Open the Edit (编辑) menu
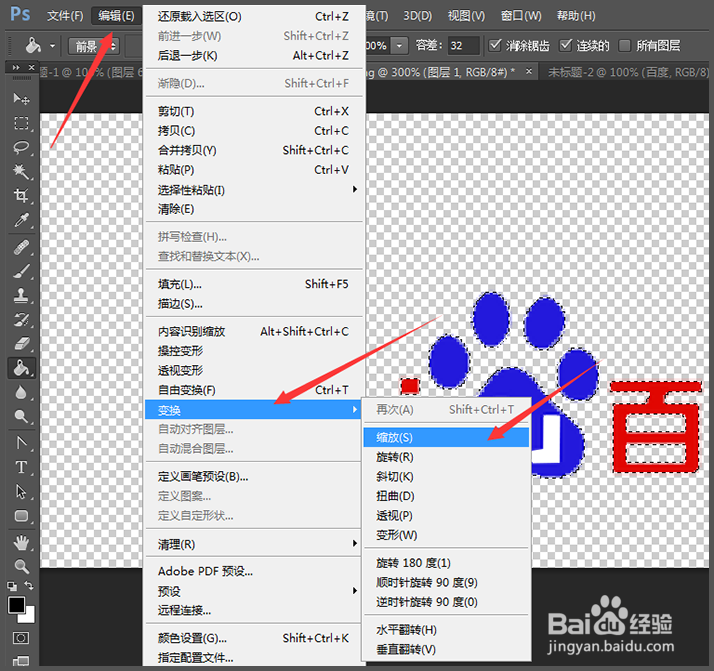Image resolution: width=714 pixels, height=671 pixels. point(117,16)
